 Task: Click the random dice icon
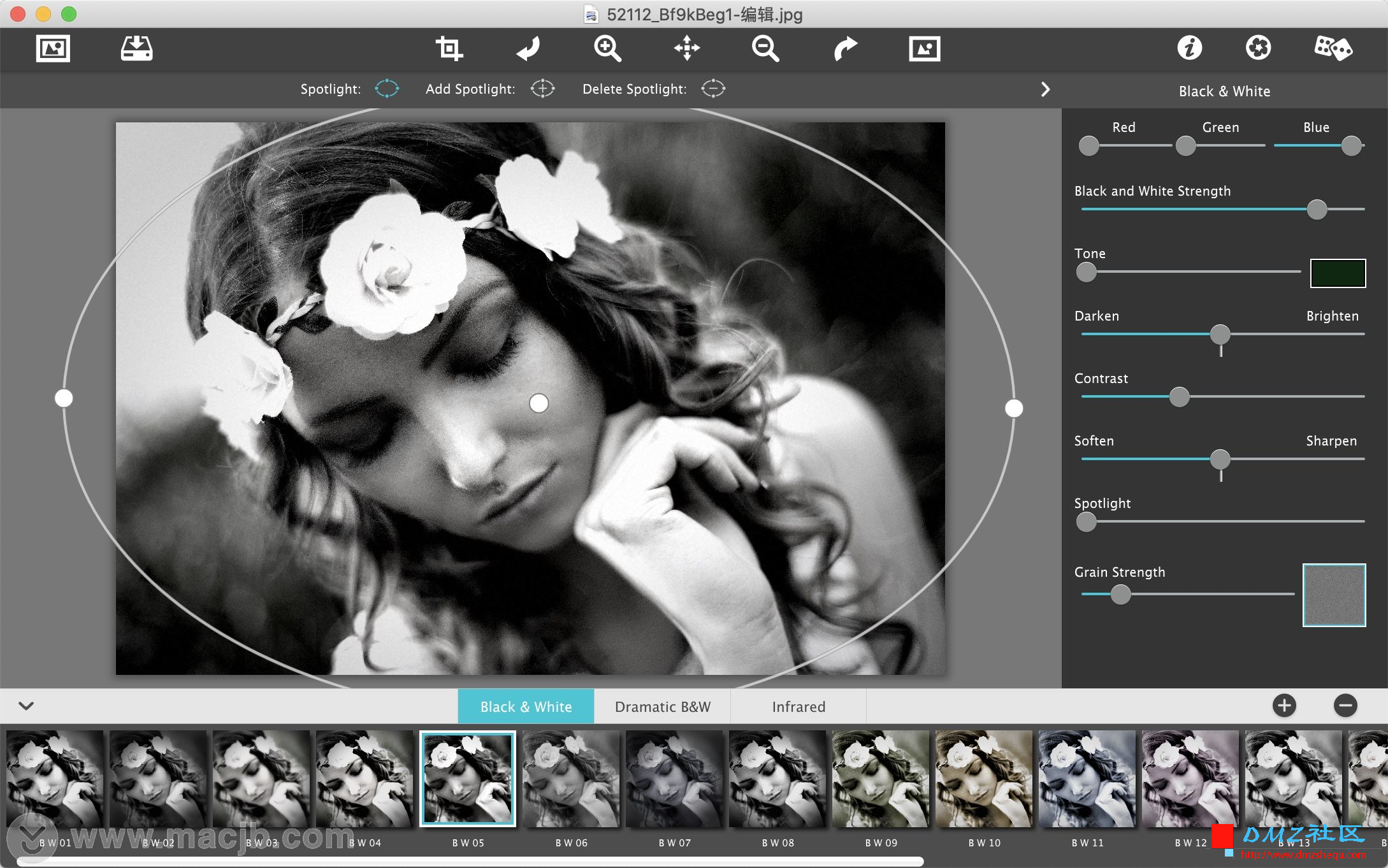[1333, 48]
